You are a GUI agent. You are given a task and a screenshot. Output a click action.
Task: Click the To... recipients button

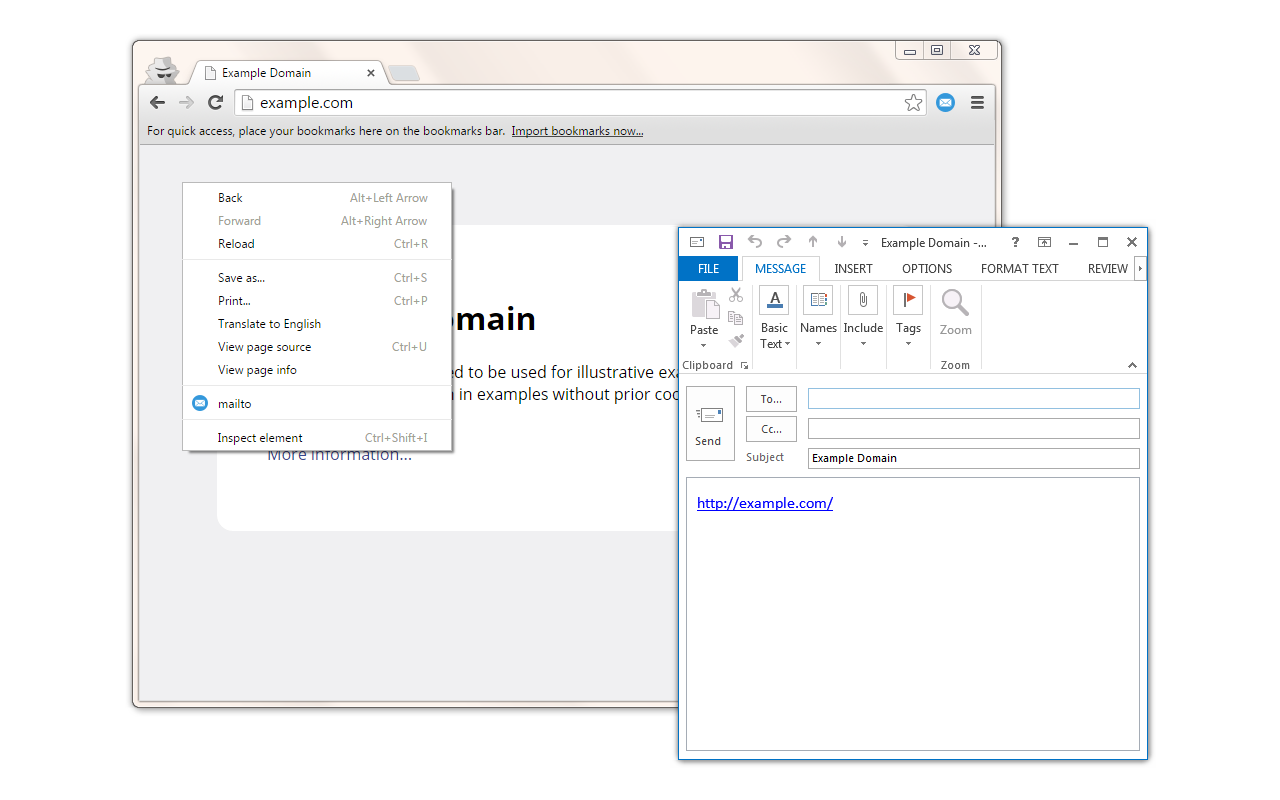coord(771,399)
